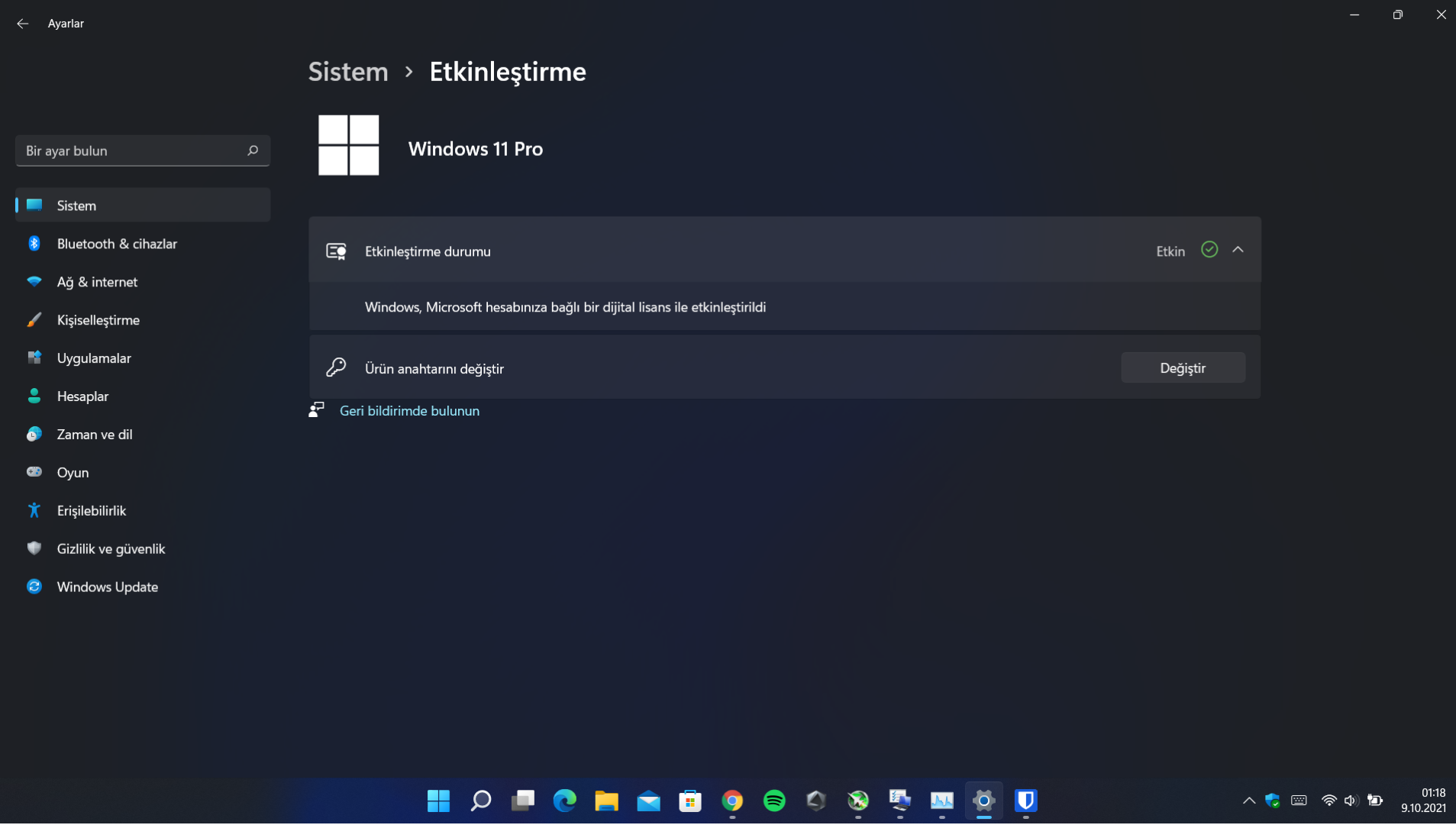The width and height of the screenshot is (1456, 825).
Task: Go back using the arrow next to Ayarlar
Action: point(23,24)
